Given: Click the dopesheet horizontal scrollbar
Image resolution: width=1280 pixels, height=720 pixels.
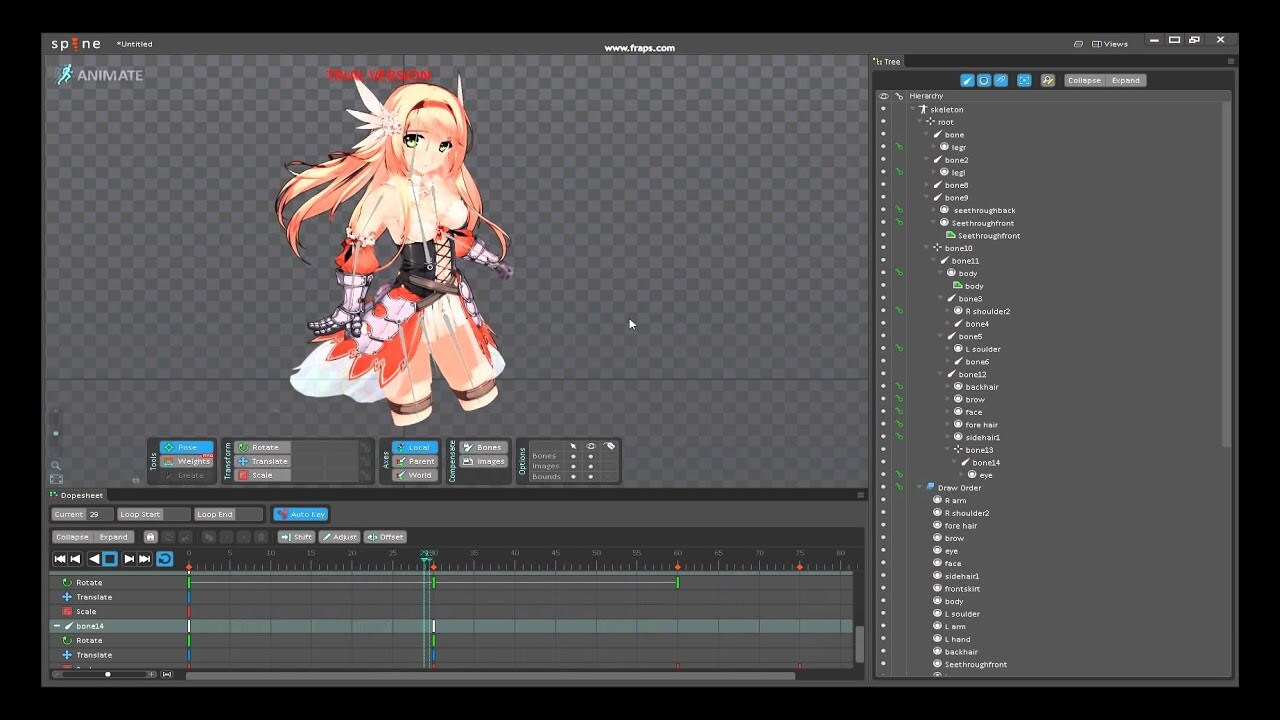Looking at the screenshot, I should point(490,675).
